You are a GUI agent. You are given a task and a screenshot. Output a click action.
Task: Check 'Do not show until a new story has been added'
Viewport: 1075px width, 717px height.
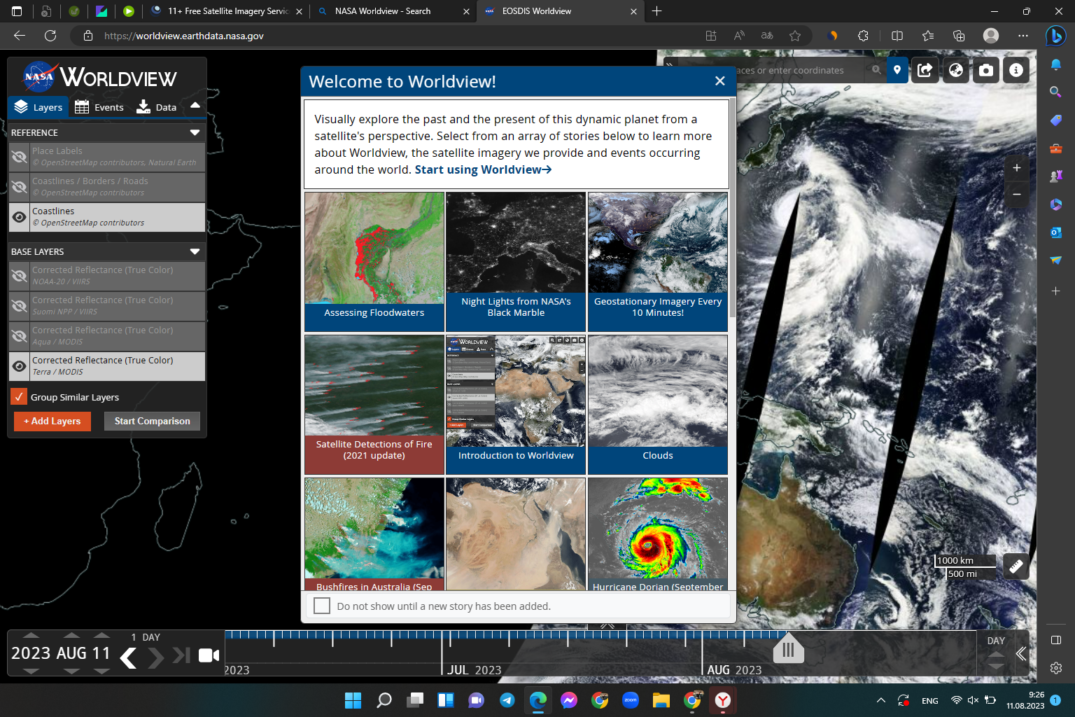[321, 605]
